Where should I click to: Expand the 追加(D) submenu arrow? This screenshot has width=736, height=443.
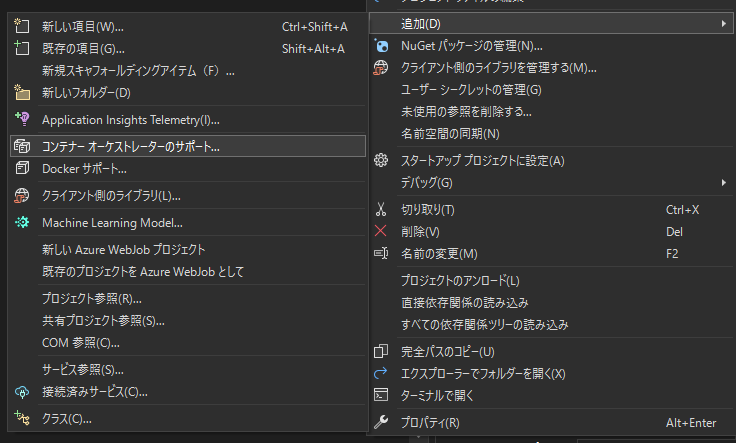[723, 23]
